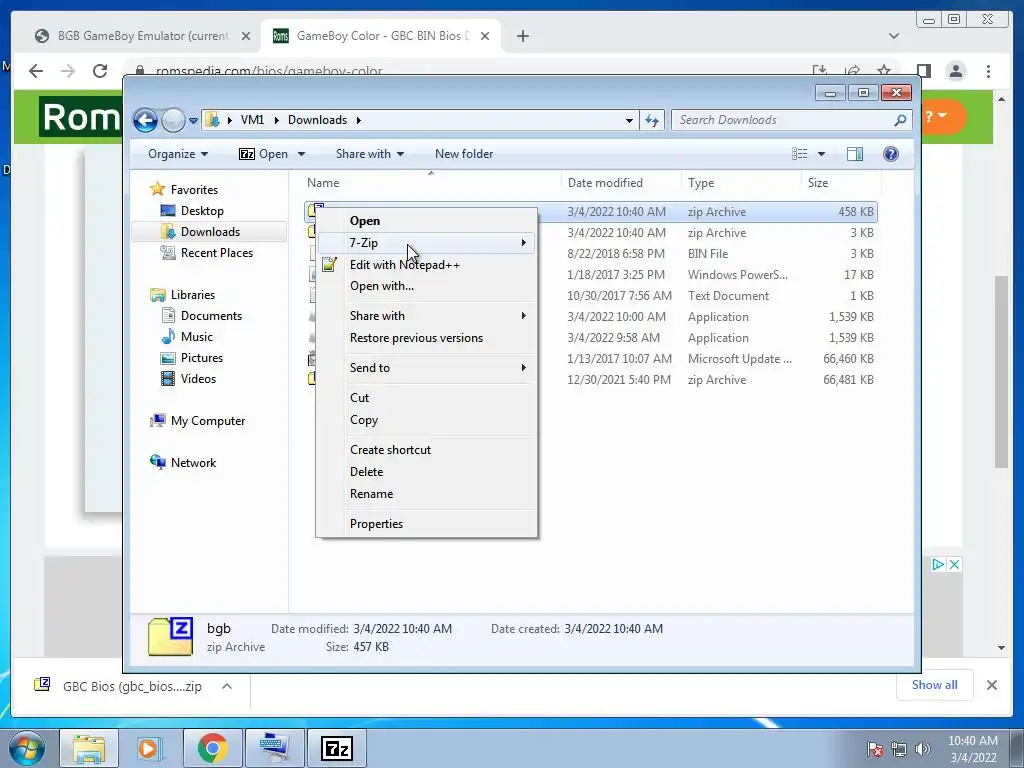This screenshot has width=1024, height=768.
Task: Click Chrome taskbar icon
Action: tap(212, 748)
